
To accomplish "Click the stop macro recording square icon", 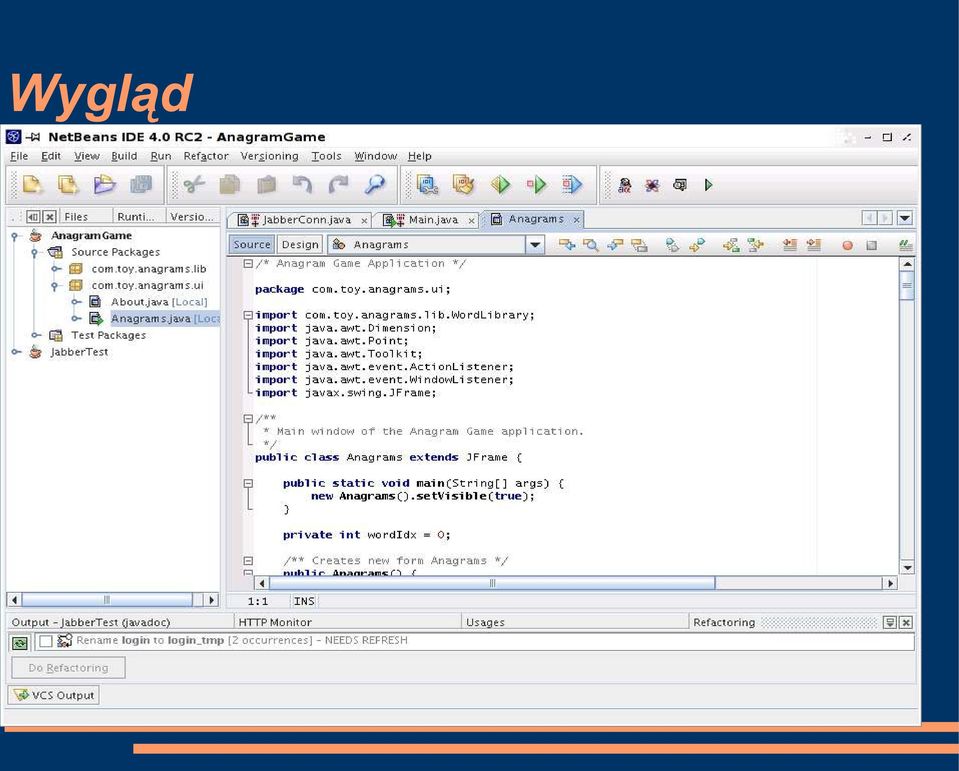I will 872,245.
